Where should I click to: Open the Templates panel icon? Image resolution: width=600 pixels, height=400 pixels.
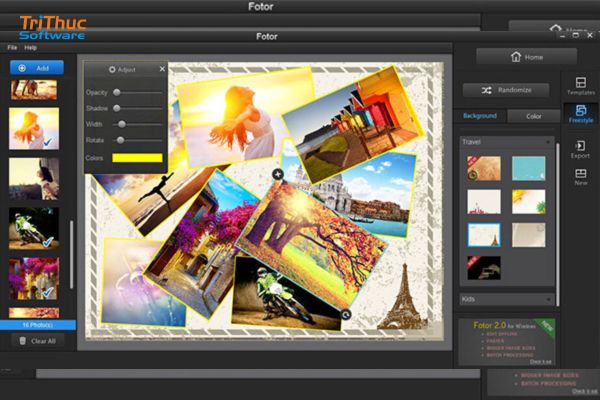[580, 84]
